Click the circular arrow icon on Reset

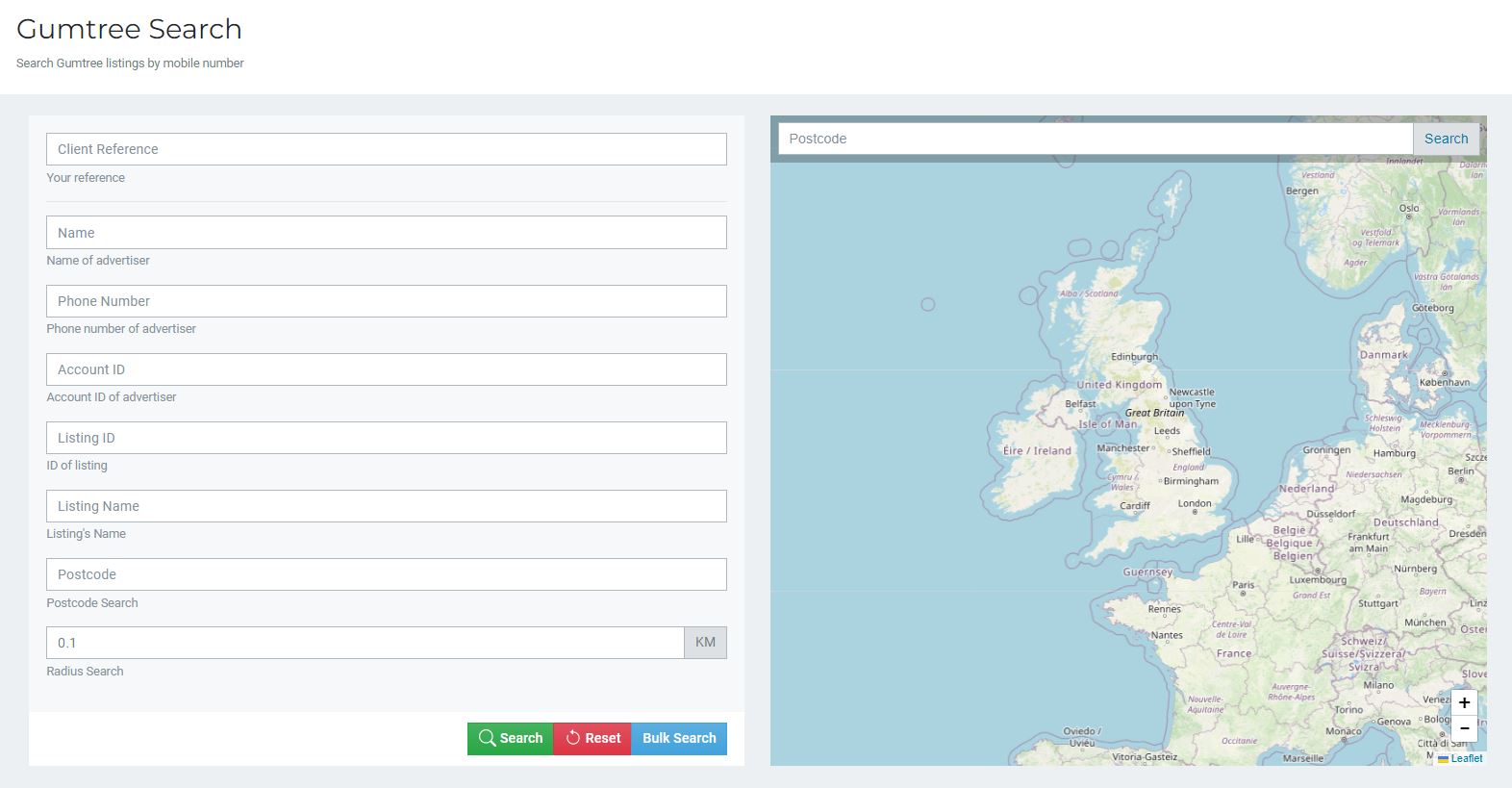pyautogui.click(x=573, y=738)
